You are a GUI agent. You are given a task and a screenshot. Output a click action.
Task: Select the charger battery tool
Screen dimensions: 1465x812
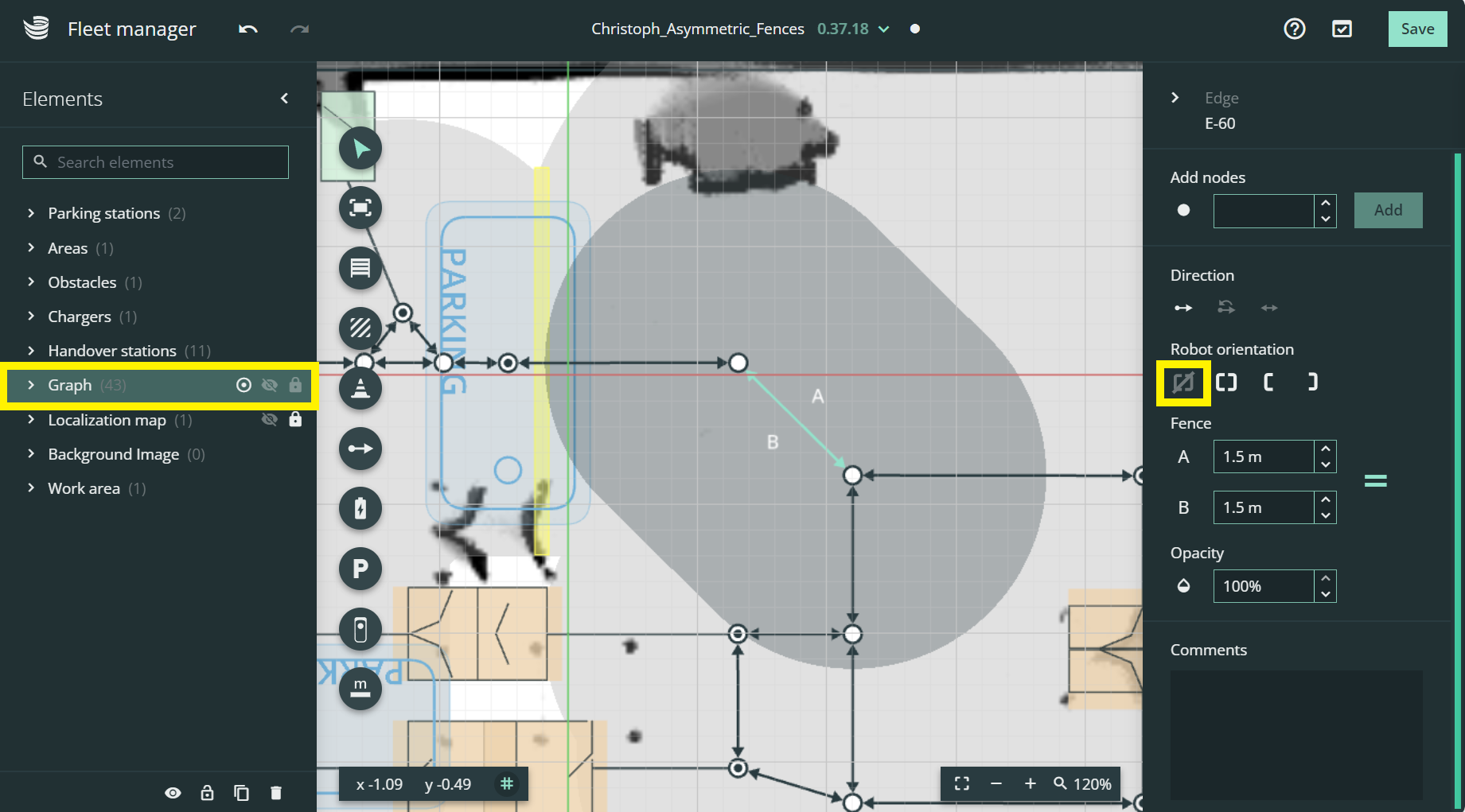click(x=360, y=509)
